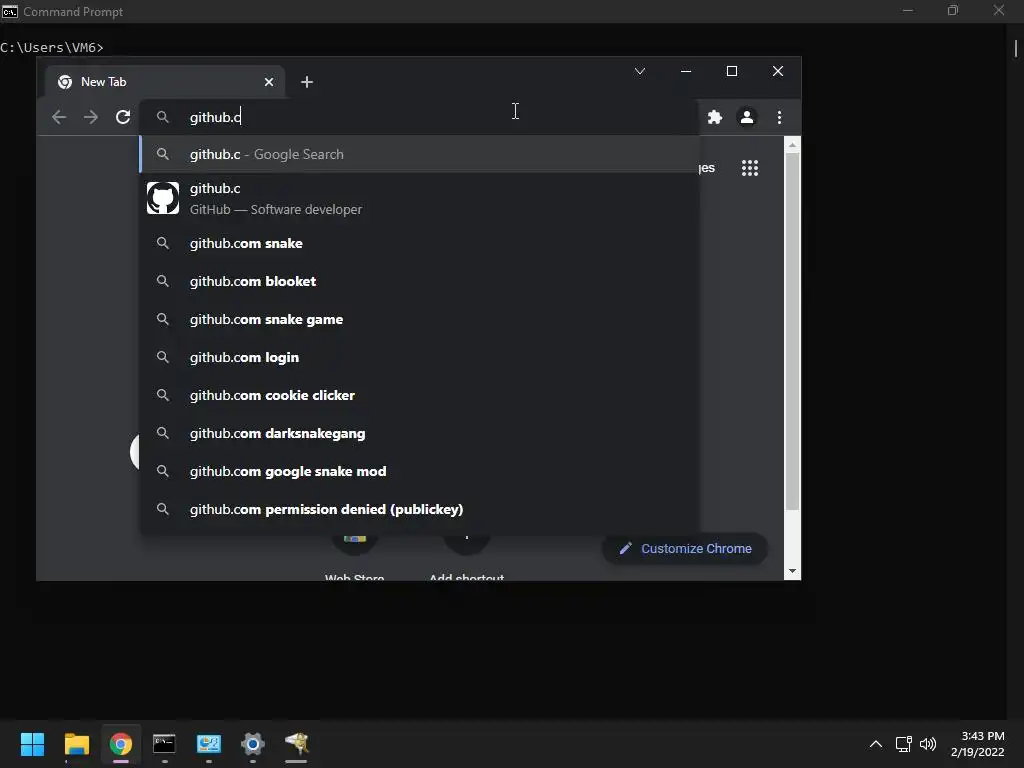Viewport: 1024px width, 768px height.
Task: Open the Windows Start menu
Action: (x=32, y=744)
